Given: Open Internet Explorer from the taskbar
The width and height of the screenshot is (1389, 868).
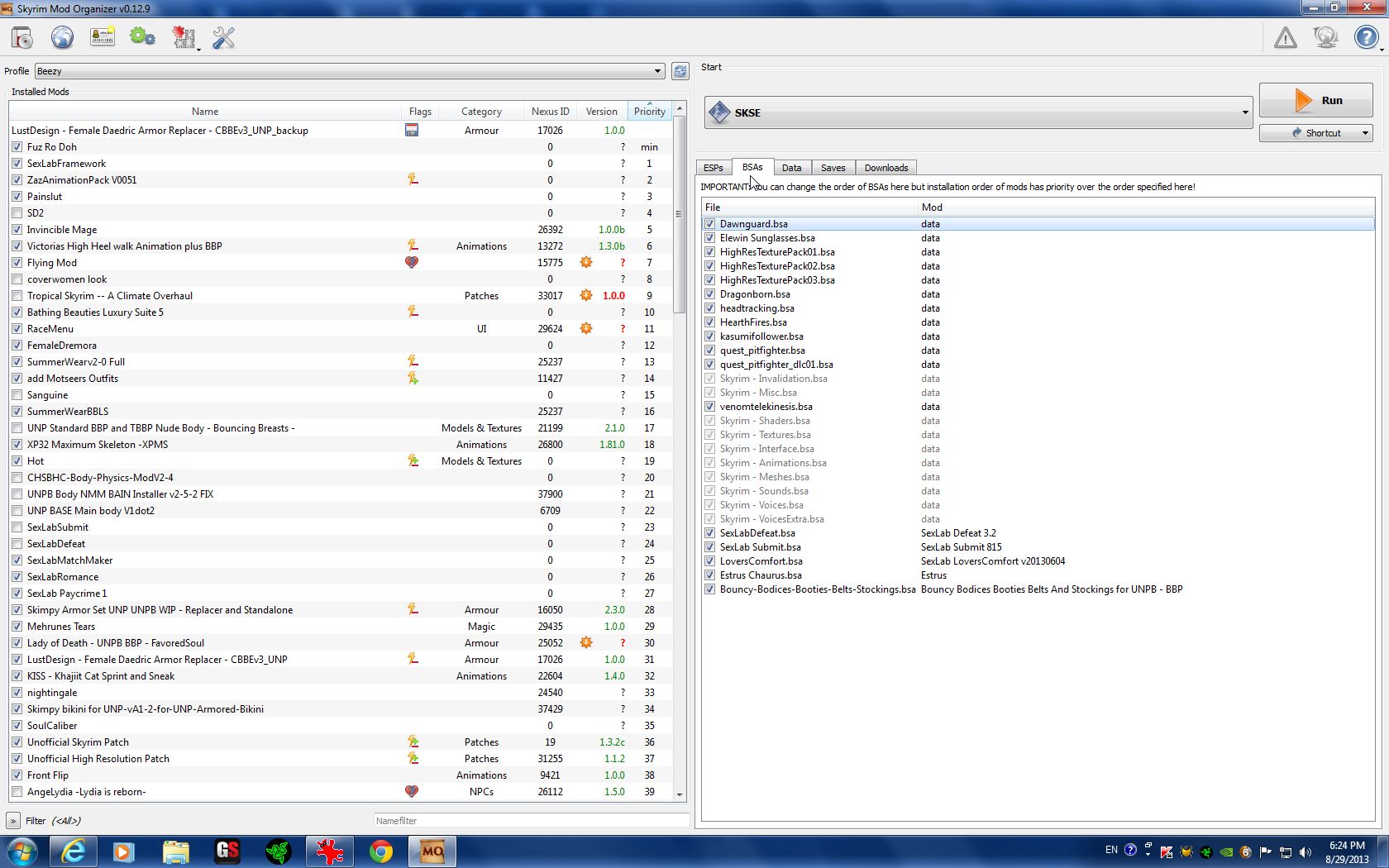Looking at the screenshot, I should [74, 851].
